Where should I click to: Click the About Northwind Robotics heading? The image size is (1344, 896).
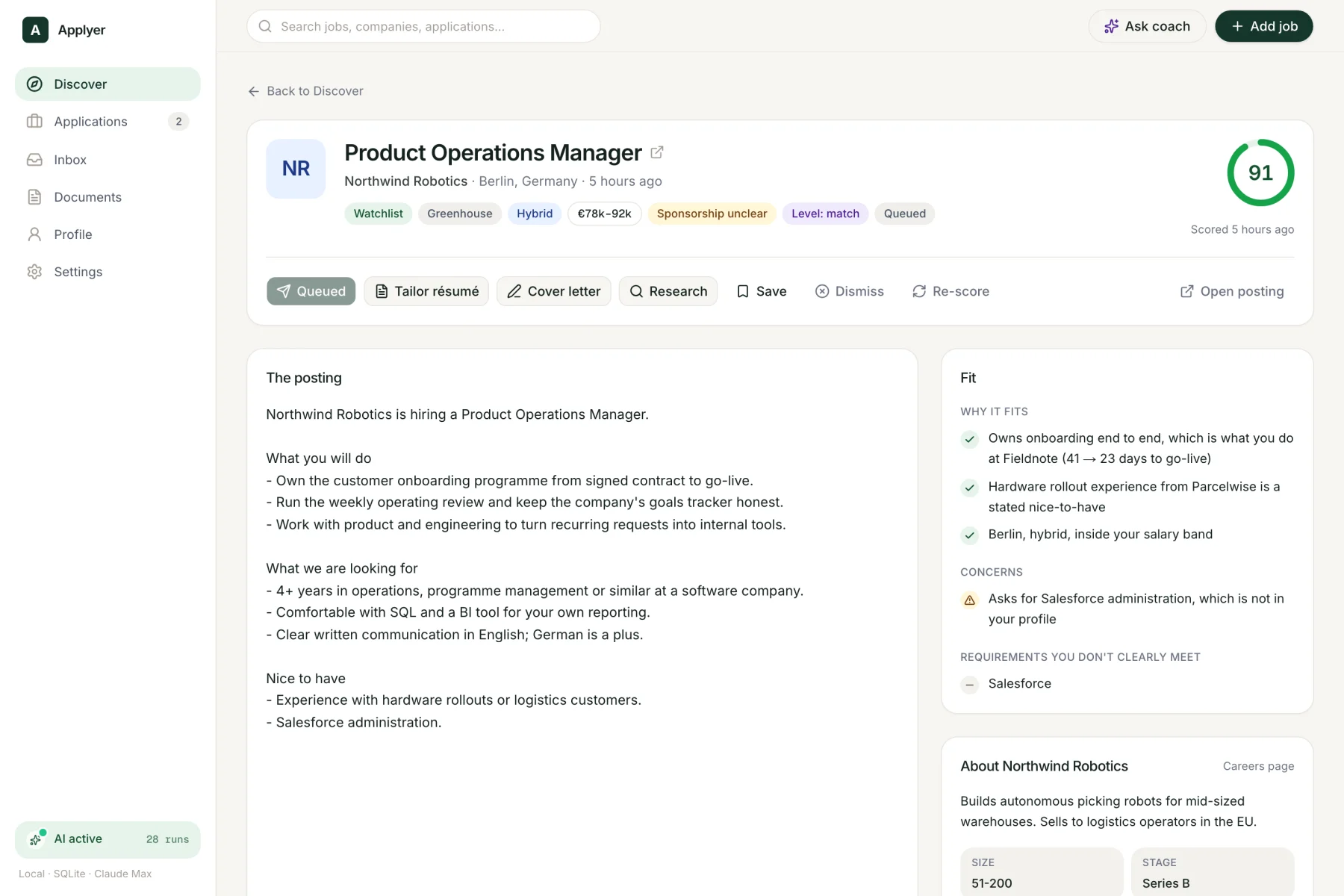pos(1044,766)
